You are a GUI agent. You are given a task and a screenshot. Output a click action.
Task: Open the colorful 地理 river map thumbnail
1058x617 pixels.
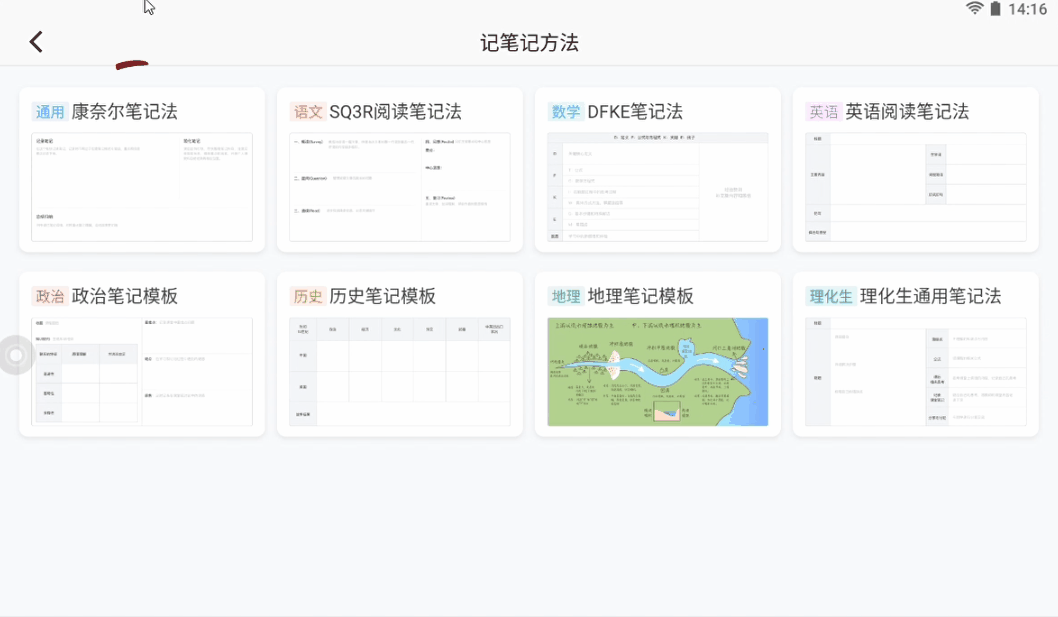(x=658, y=372)
